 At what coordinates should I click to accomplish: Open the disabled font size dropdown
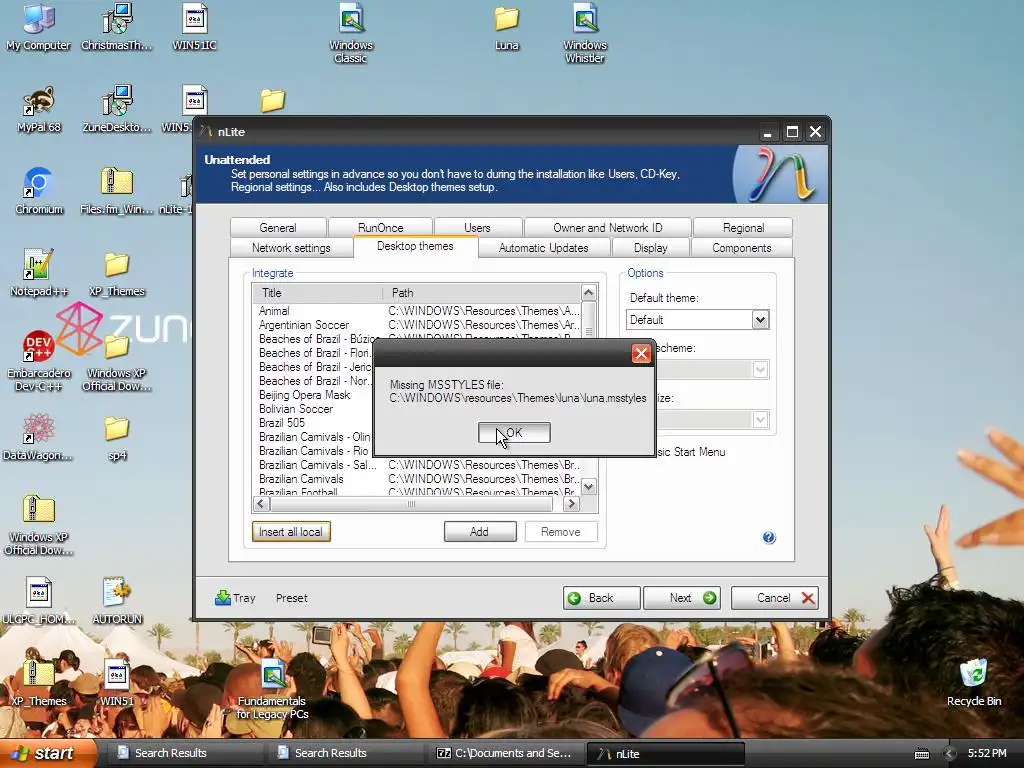[760, 419]
